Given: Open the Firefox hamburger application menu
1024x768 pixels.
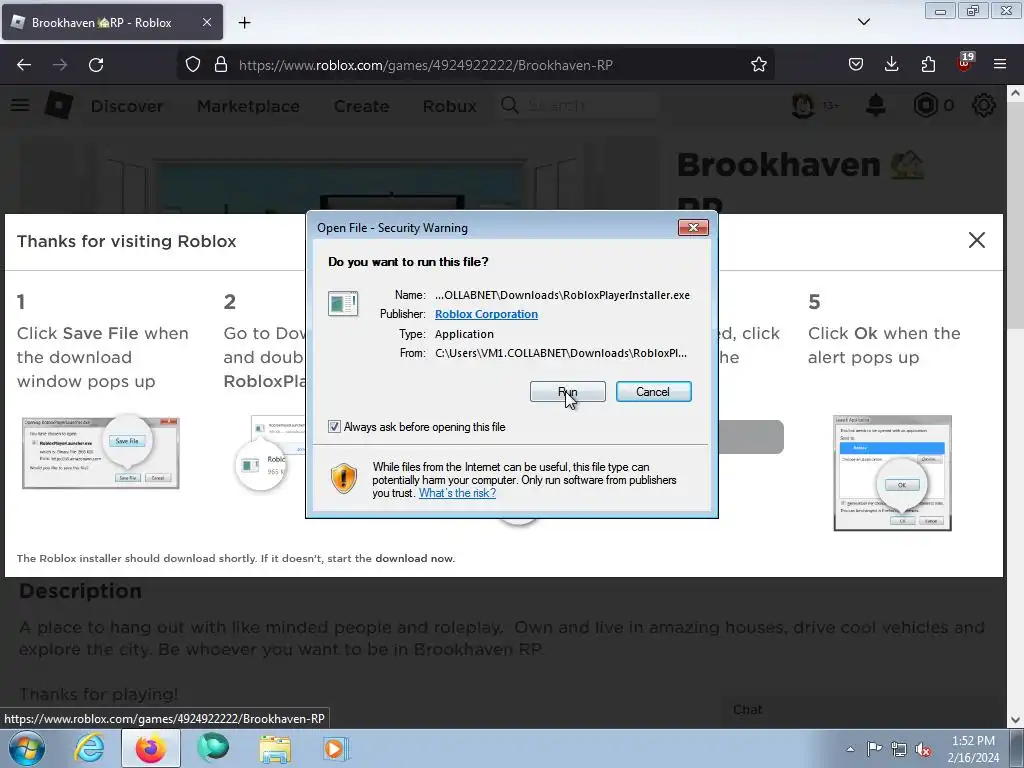Looking at the screenshot, I should [x=1000, y=65].
